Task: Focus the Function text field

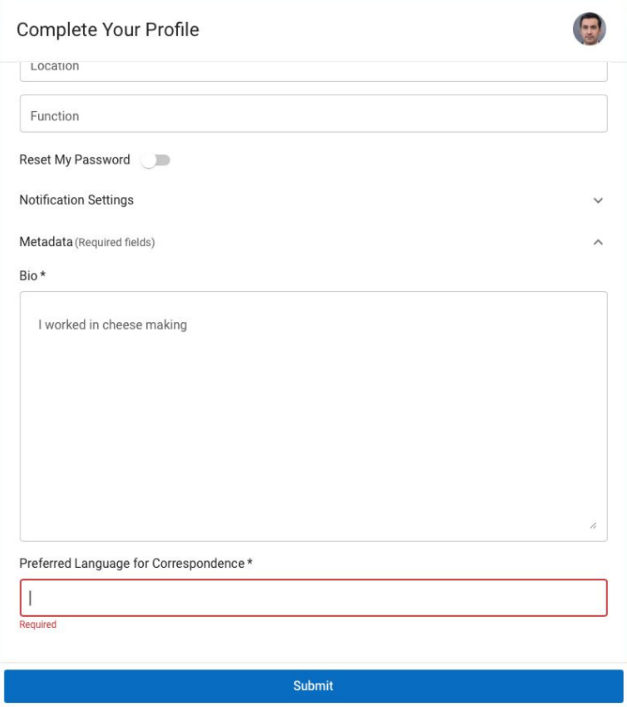Action: pyautogui.click(x=313, y=115)
